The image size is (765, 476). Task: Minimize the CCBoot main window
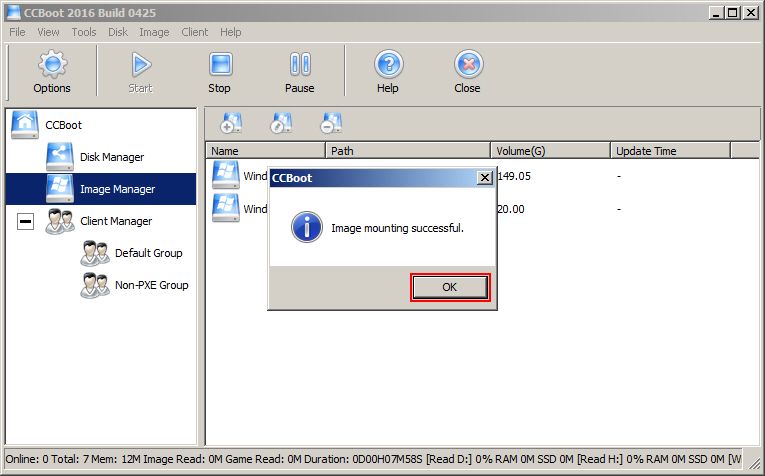click(x=716, y=13)
